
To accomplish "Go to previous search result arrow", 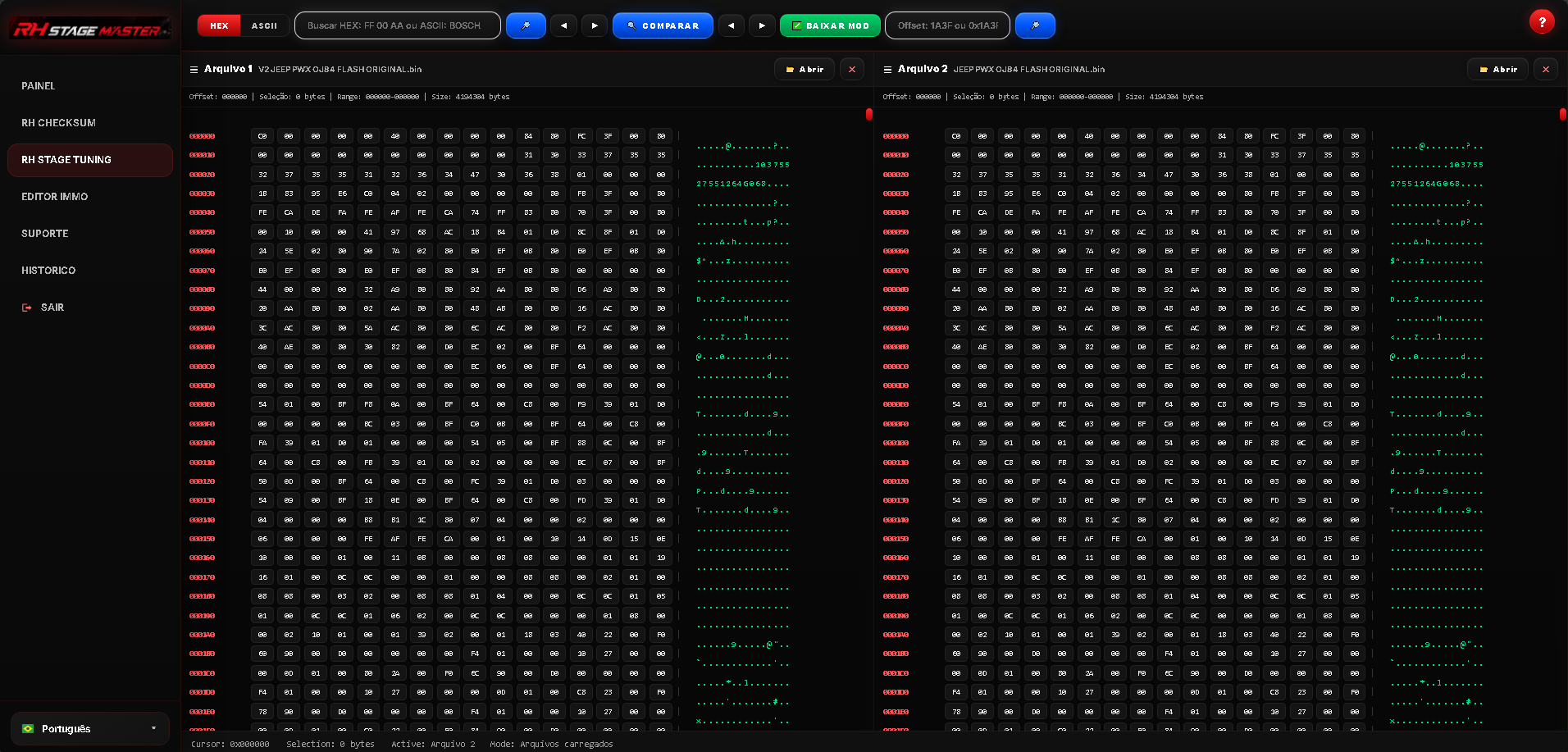I will 563,25.
